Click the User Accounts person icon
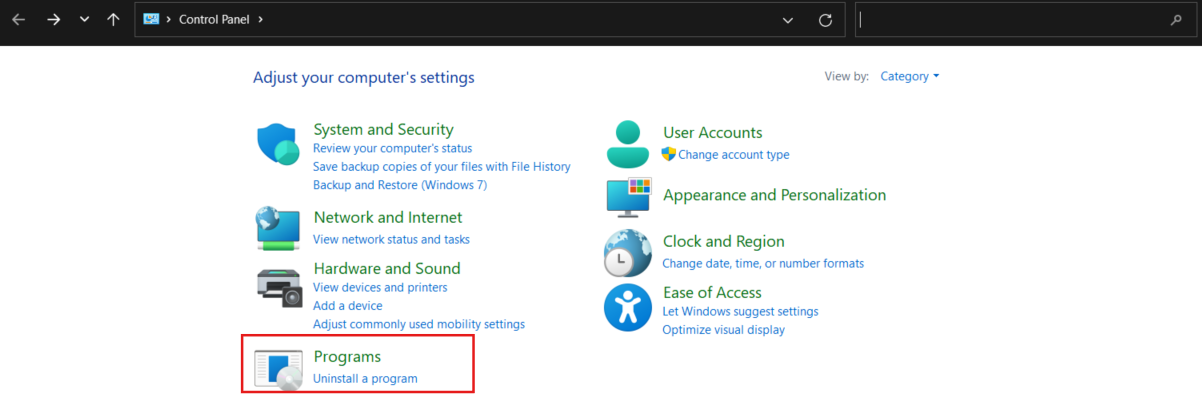This screenshot has height=396, width=1202. pos(629,144)
